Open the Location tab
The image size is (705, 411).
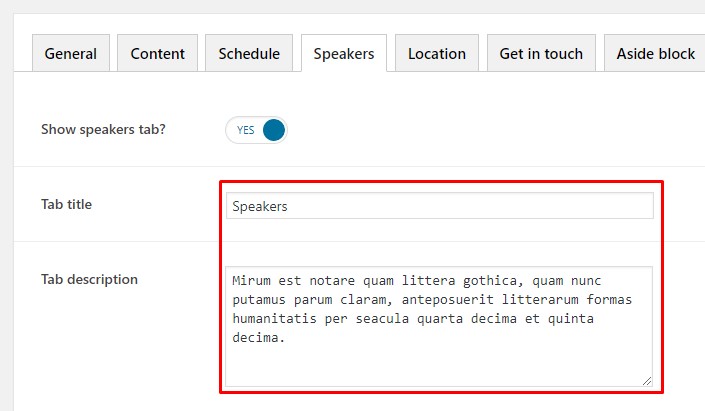tap(436, 54)
